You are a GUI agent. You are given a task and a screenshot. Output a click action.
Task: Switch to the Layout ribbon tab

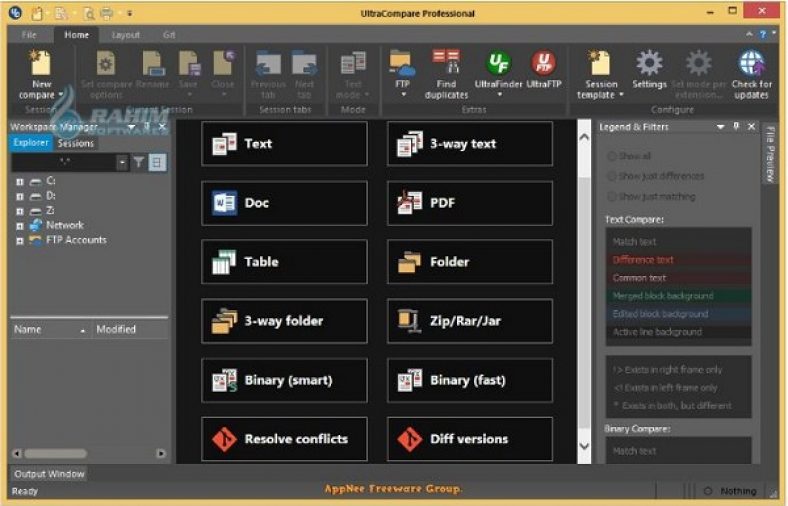point(126,35)
